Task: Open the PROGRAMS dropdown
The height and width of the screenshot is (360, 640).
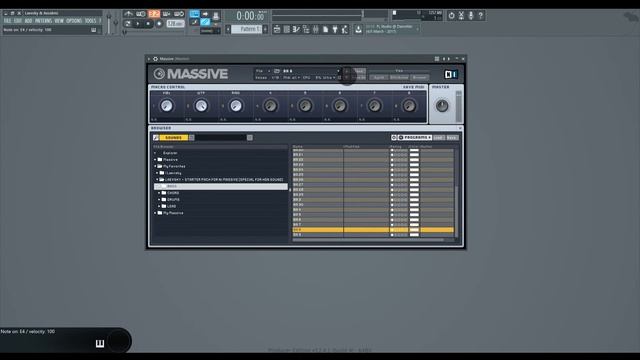Action: click(x=415, y=138)
